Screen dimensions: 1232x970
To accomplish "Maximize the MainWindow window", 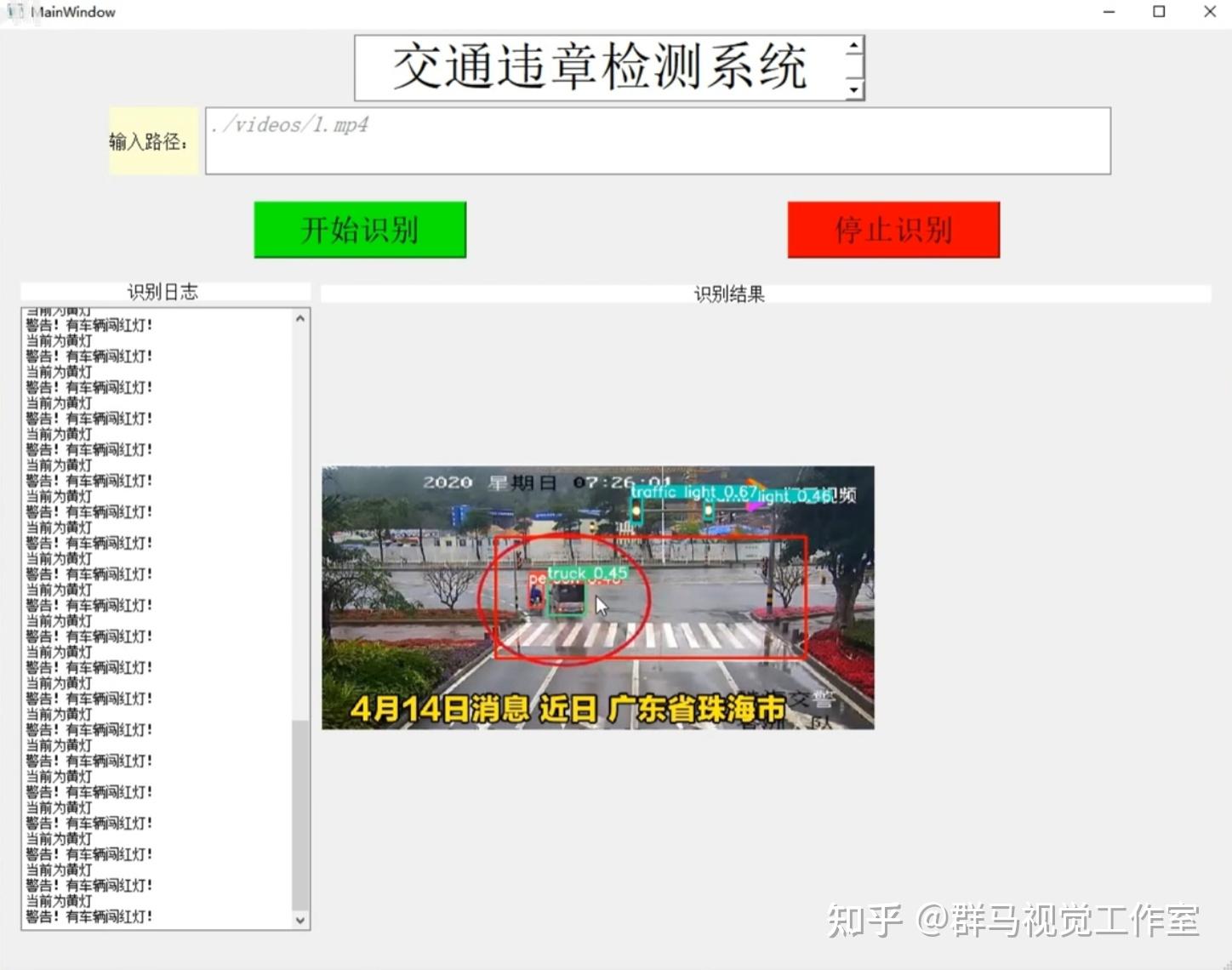I will pyautogui.click(x=1159, y=12).
